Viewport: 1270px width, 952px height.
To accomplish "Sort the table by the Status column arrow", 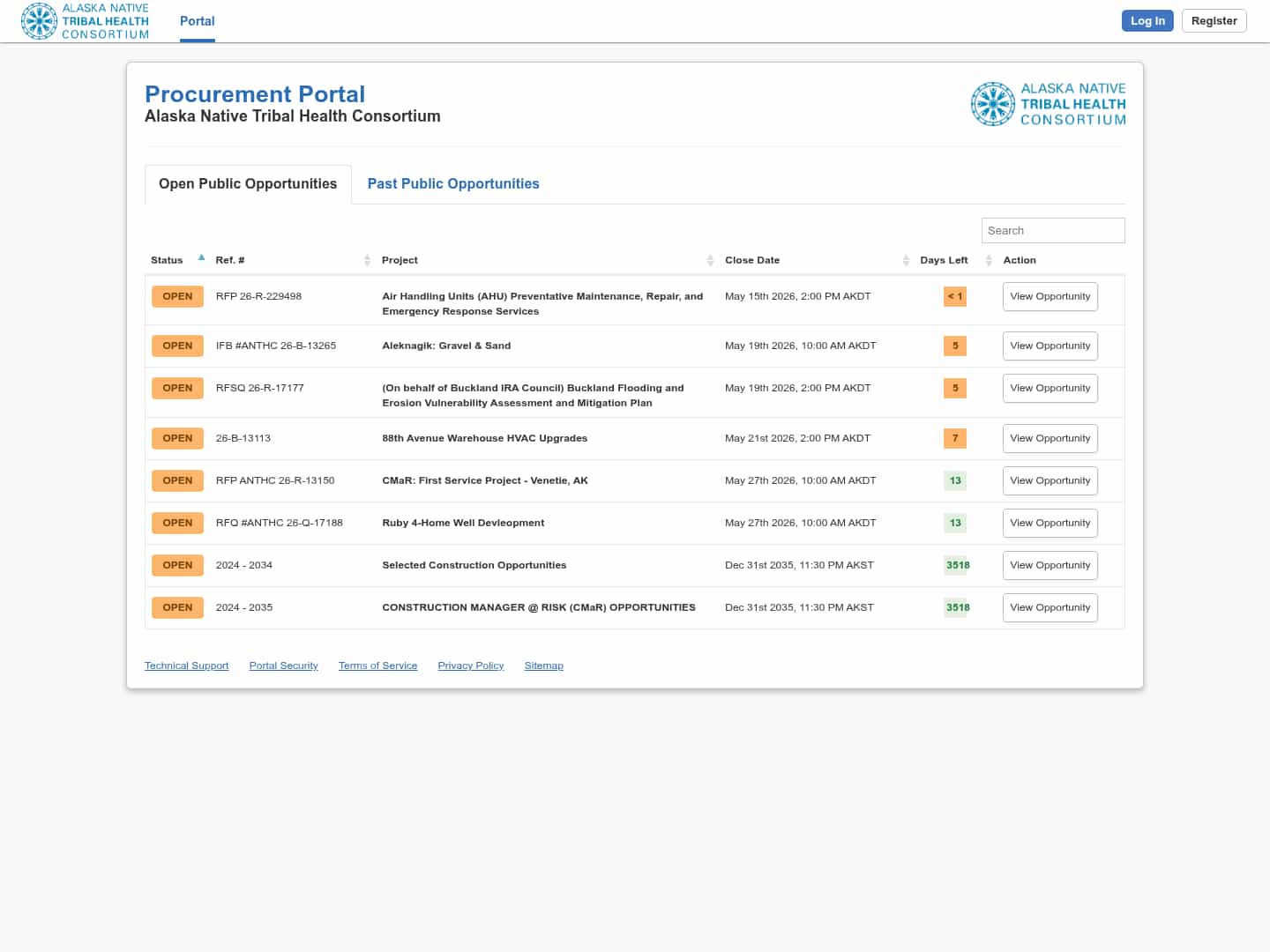I will tap(201, 258).
